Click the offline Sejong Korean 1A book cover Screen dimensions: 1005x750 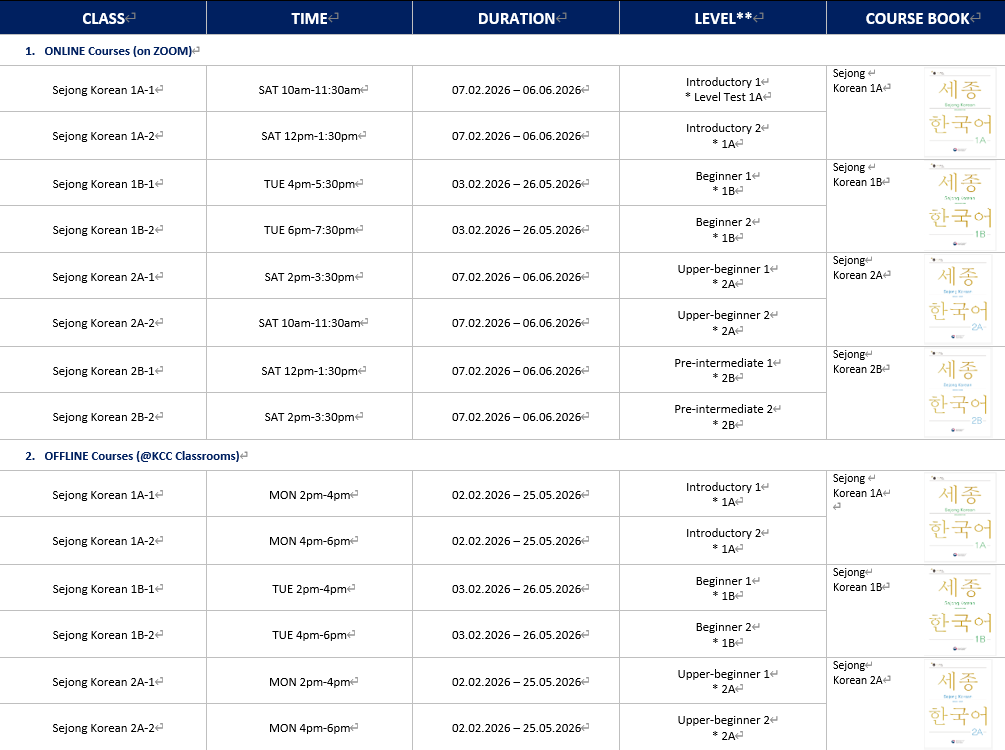pyautogui.click(x=959, y=517)
